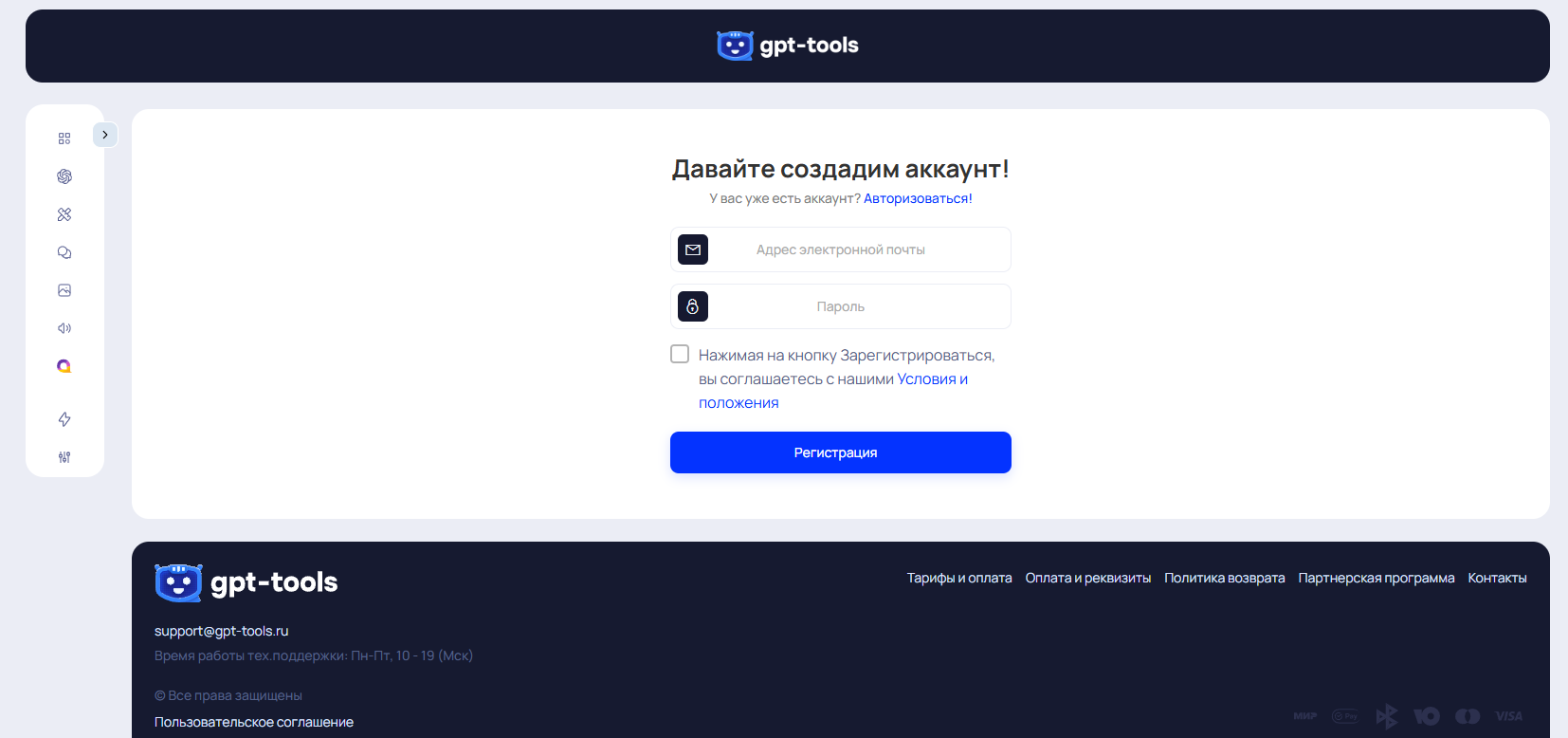Open Партнерская программа footer link
The image size is (1568, 738).
(x=1377, y=578)
